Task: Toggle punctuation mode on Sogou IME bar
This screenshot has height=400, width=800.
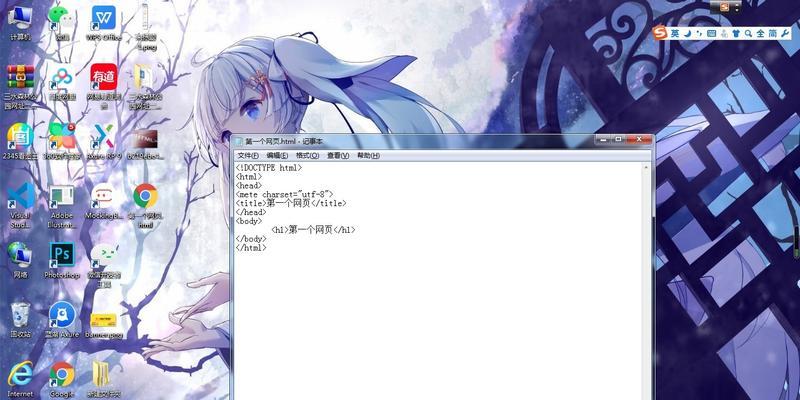Action: point(699,33)
